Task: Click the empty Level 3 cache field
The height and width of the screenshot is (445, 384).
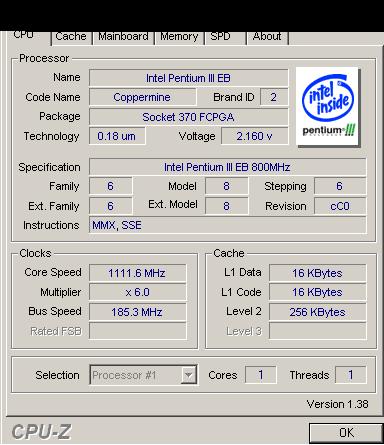Action: (318, 331)
